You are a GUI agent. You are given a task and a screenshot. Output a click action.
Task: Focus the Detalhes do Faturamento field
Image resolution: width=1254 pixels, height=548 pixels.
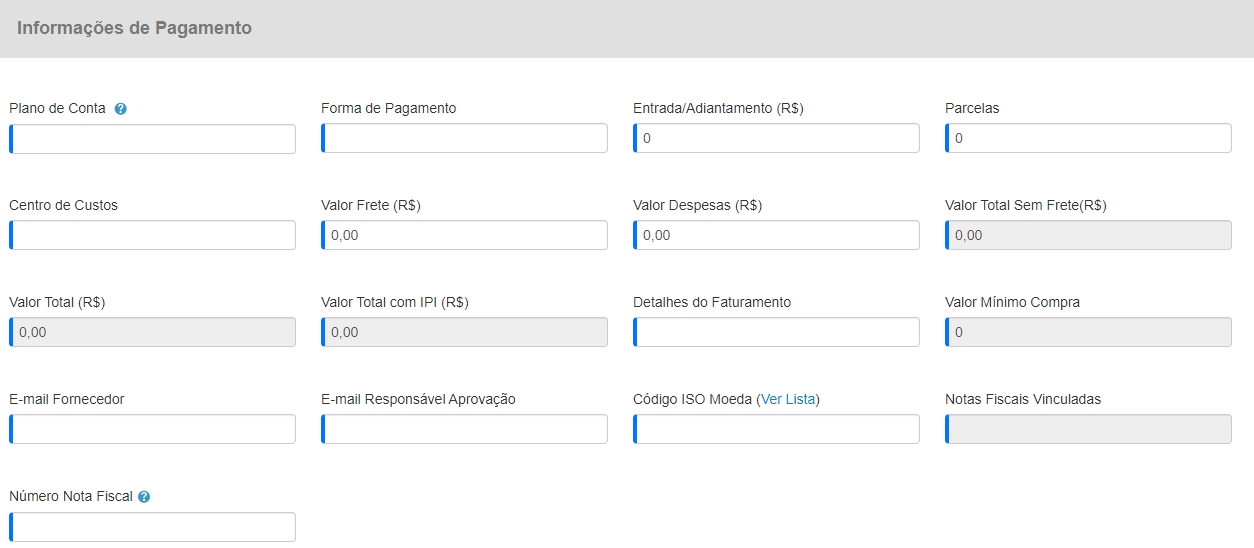pyautogui.click(x=777, y=333)
